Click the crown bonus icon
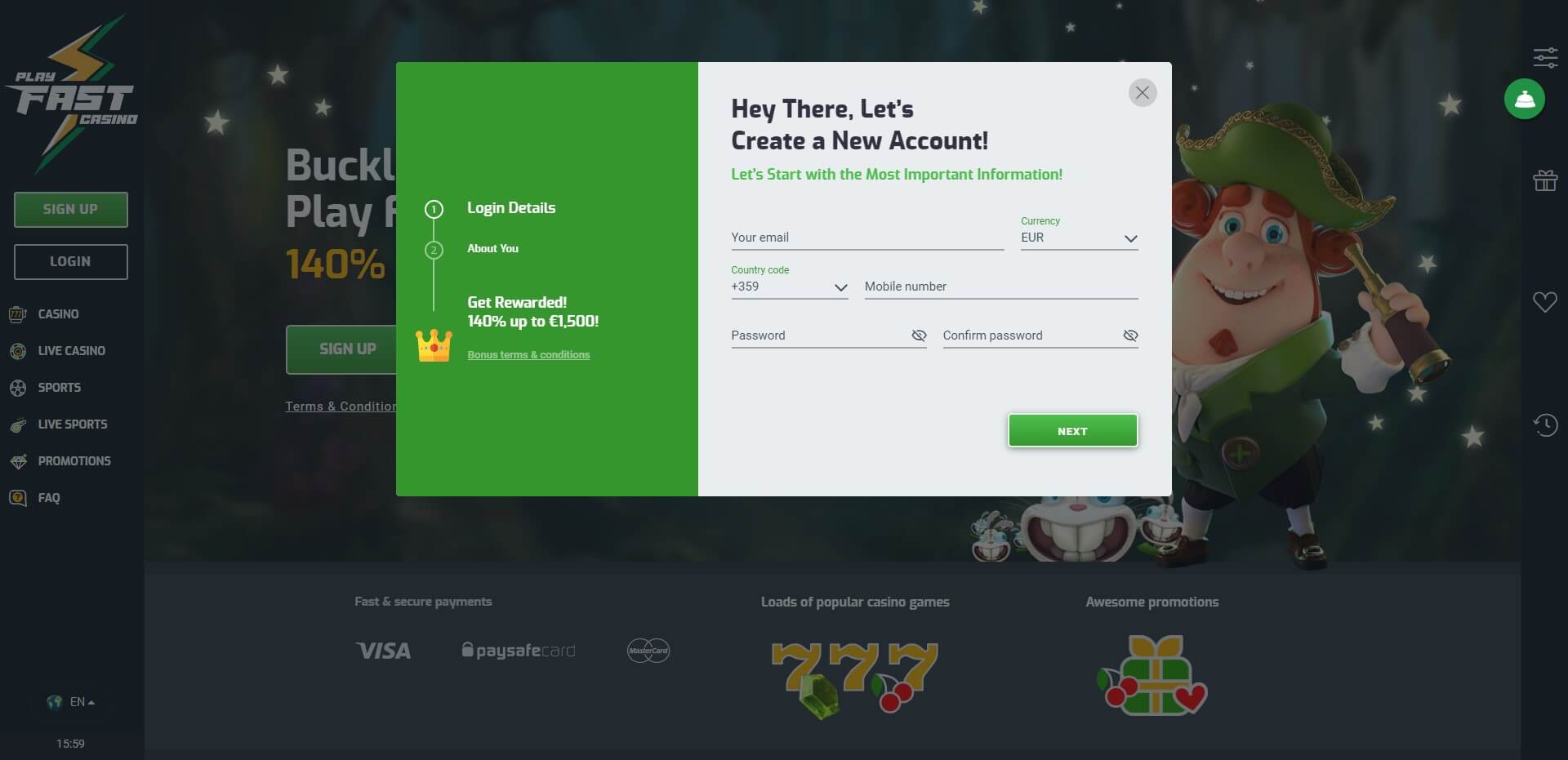This screenshot has width=1568, height=760. (x=434, y=345)
